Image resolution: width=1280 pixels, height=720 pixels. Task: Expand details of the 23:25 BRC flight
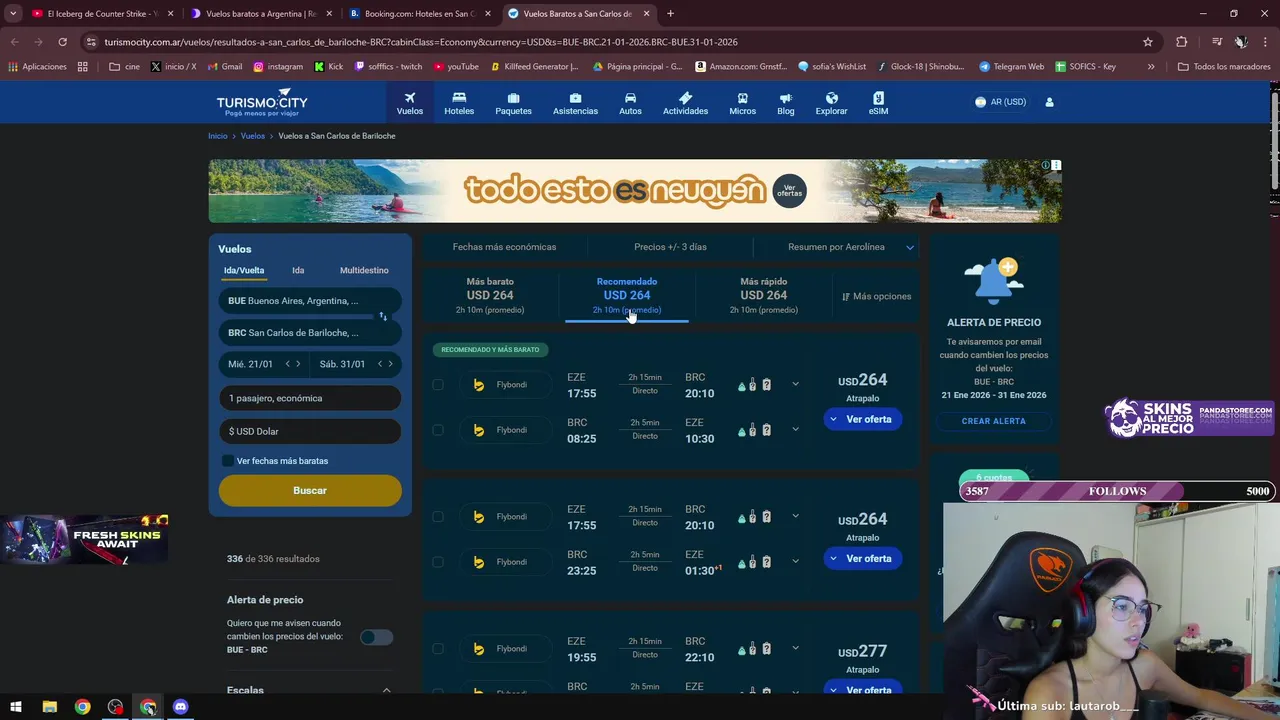tap(795, 561)
